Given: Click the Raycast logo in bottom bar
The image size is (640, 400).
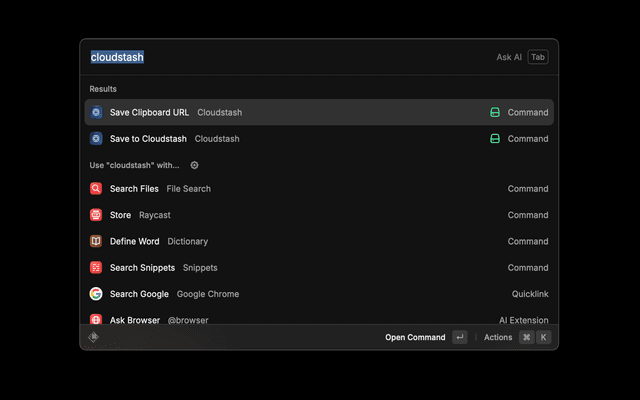Looking at the screenshot, I should tap(93, 337).
